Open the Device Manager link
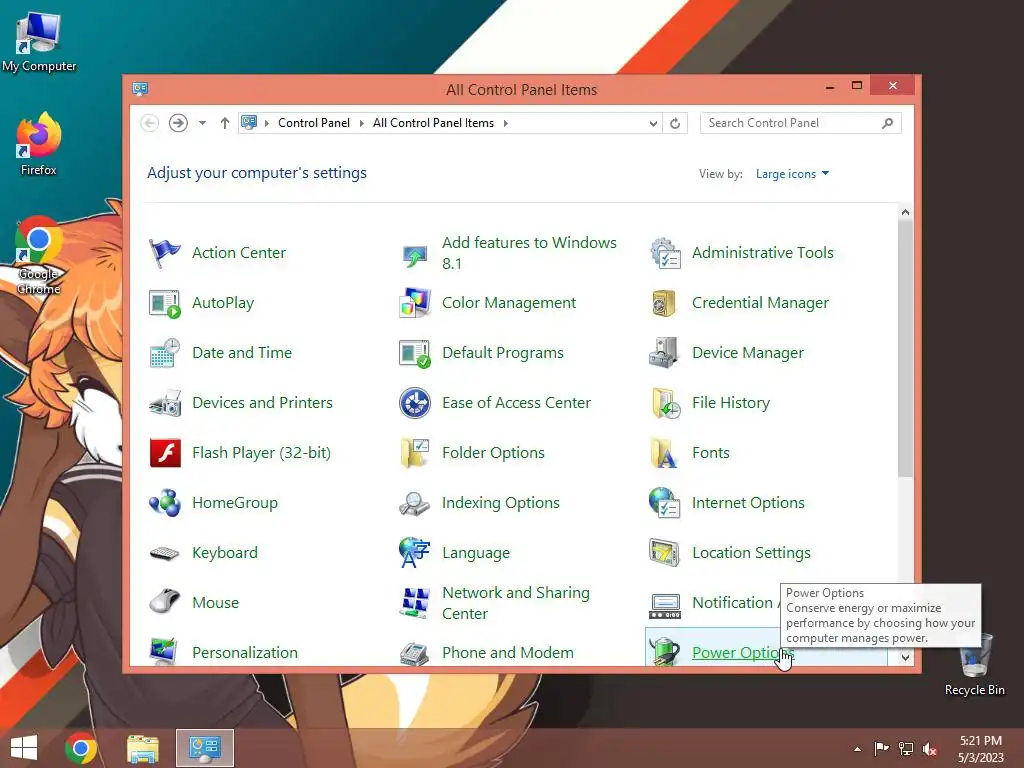The height and width of the screenshot is (768, 1024). (x=748, y=353)
